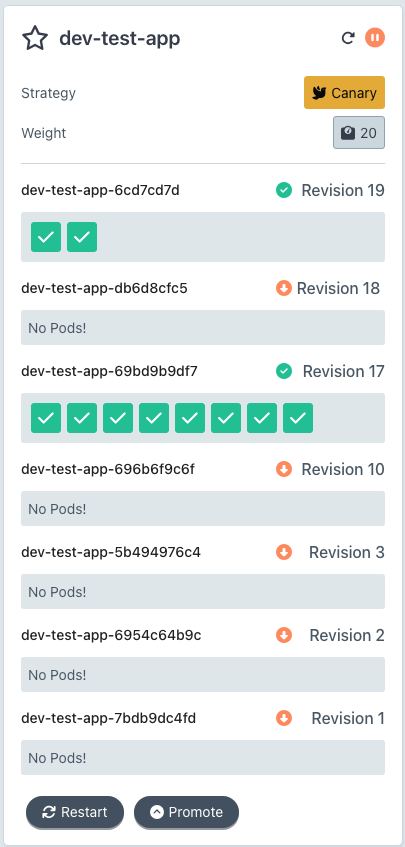Click the green healthy icon for Revision 17
The image size is (405, 847).
coord(284,371)
